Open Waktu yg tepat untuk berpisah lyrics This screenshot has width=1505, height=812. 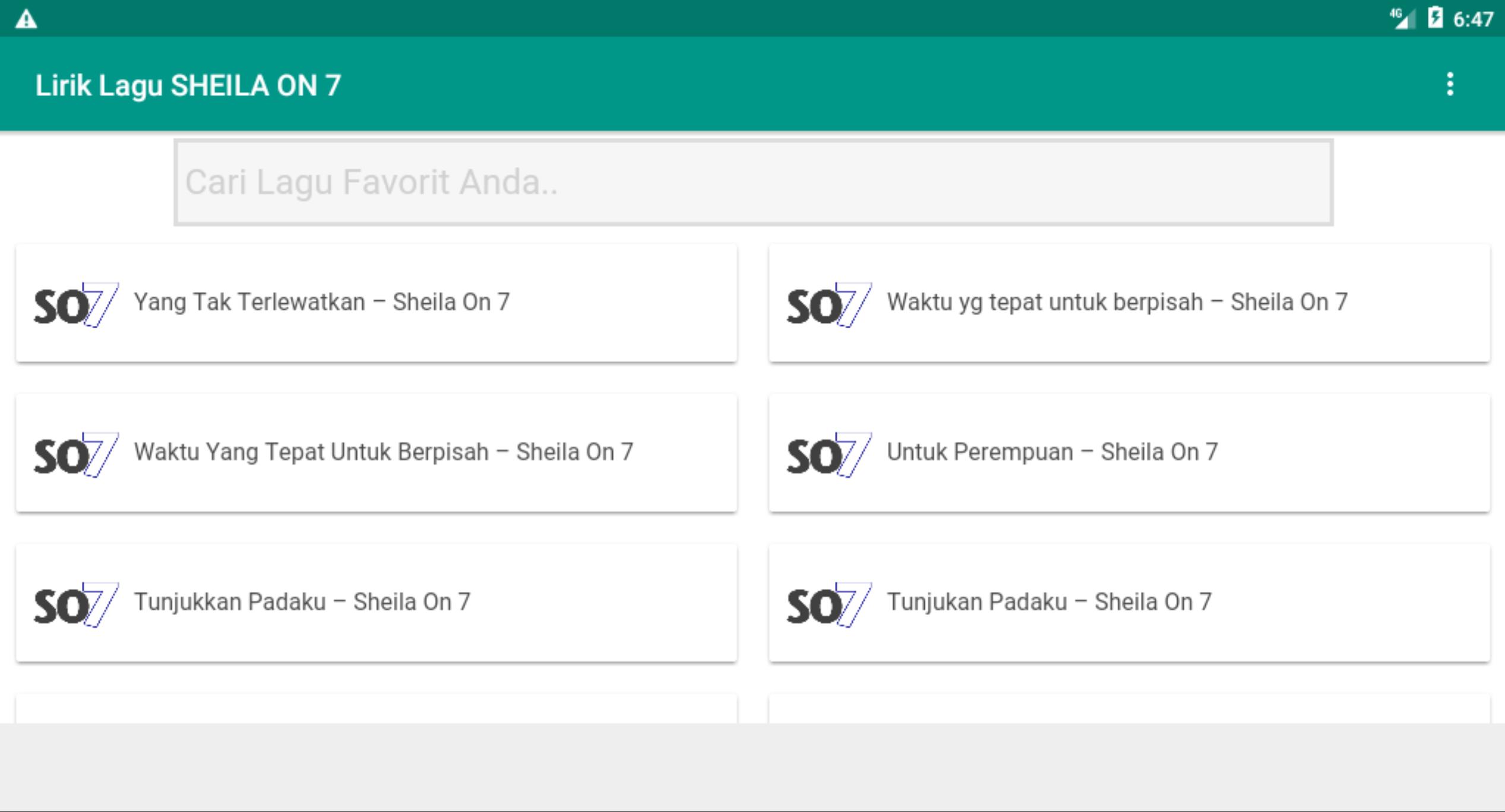tap(1129, 303)
